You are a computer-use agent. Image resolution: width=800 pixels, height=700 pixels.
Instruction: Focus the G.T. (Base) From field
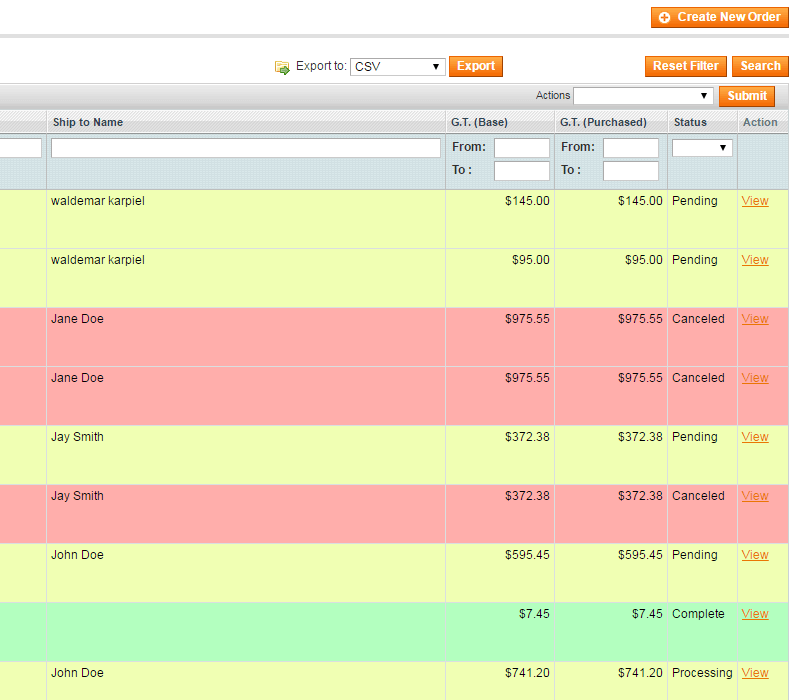[521, 148]
